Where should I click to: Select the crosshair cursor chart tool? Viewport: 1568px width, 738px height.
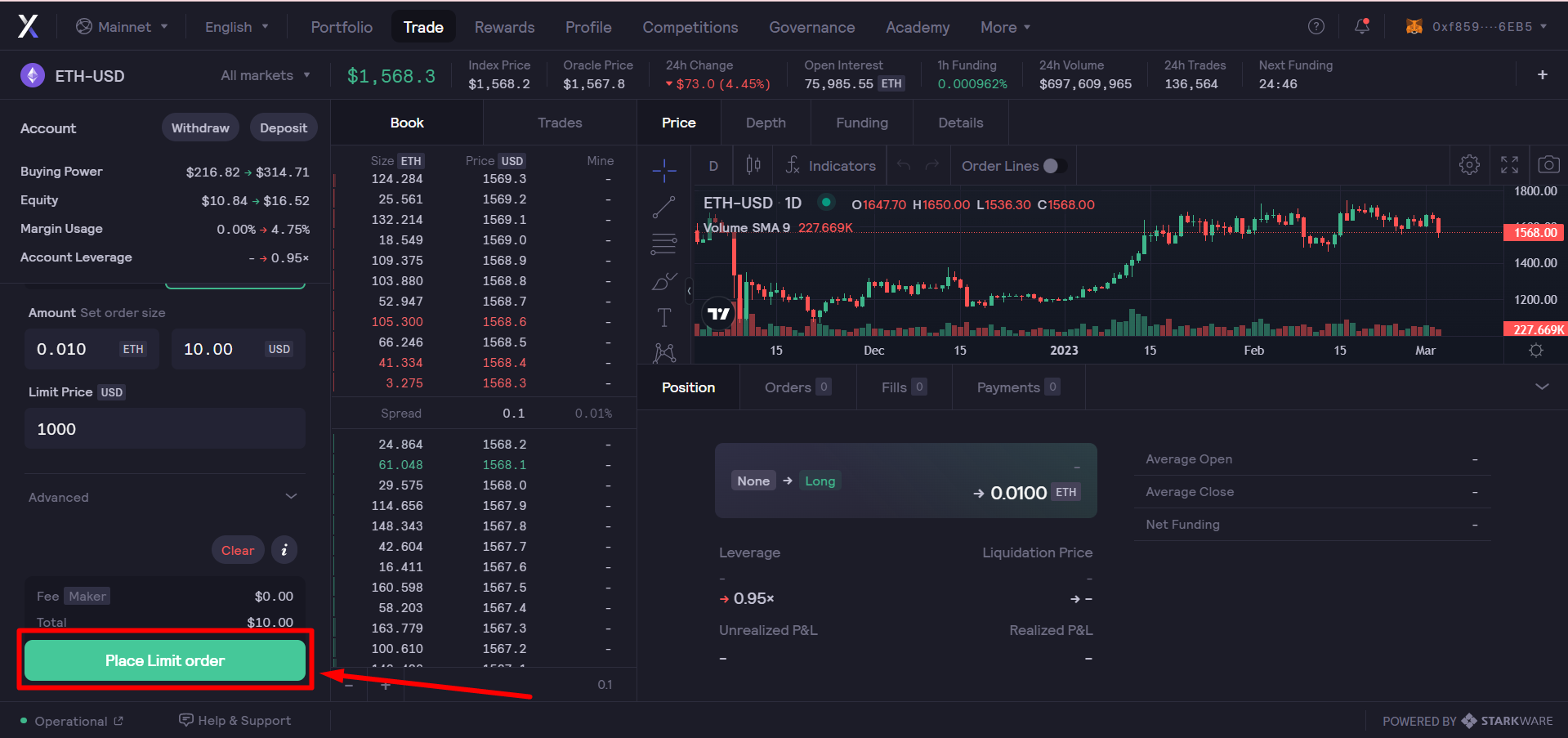[664, 170]
